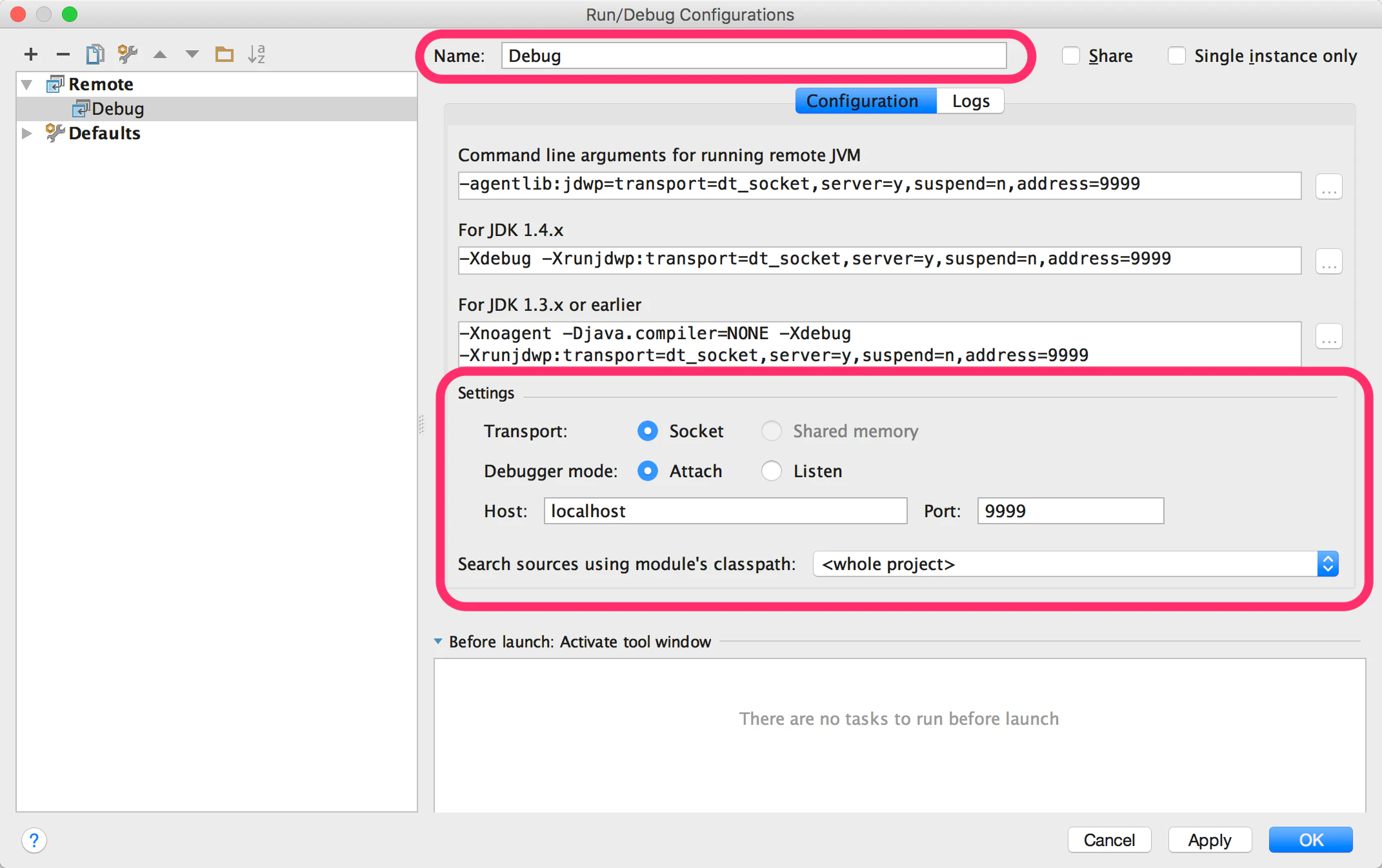Enable the Share checkbox
This screenshot has height=868, width=1382.
pyautogui.click(x=1071, y=56)
